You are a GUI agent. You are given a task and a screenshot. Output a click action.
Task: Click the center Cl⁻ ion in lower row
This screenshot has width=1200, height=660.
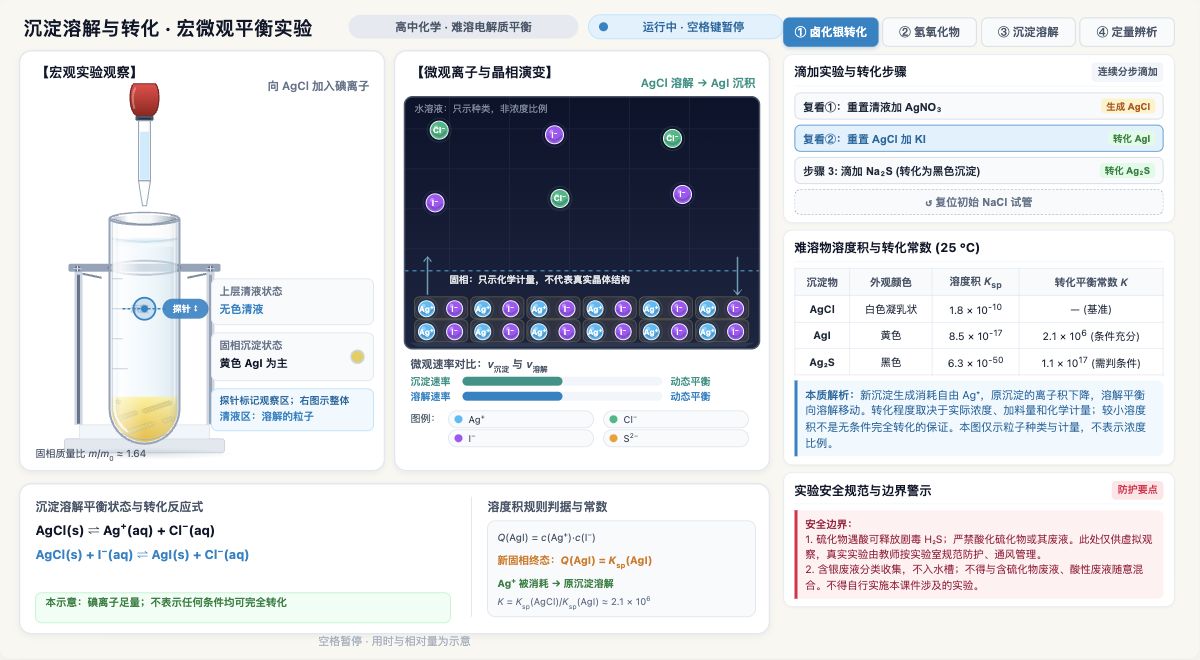coord(560,198)
